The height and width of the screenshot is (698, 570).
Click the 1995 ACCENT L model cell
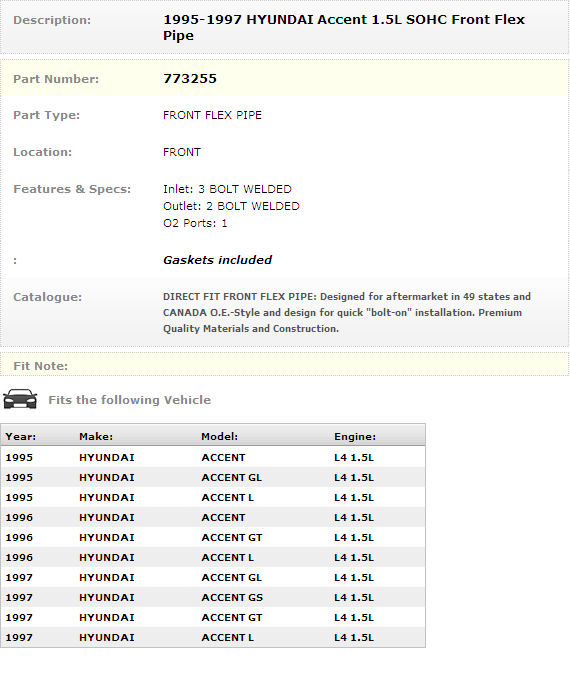click(x=228, y=497)
